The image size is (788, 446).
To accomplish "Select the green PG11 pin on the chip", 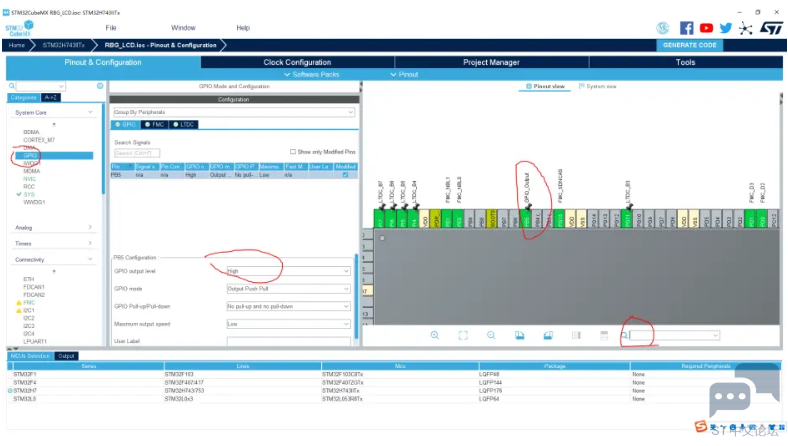I will (627, 219).
